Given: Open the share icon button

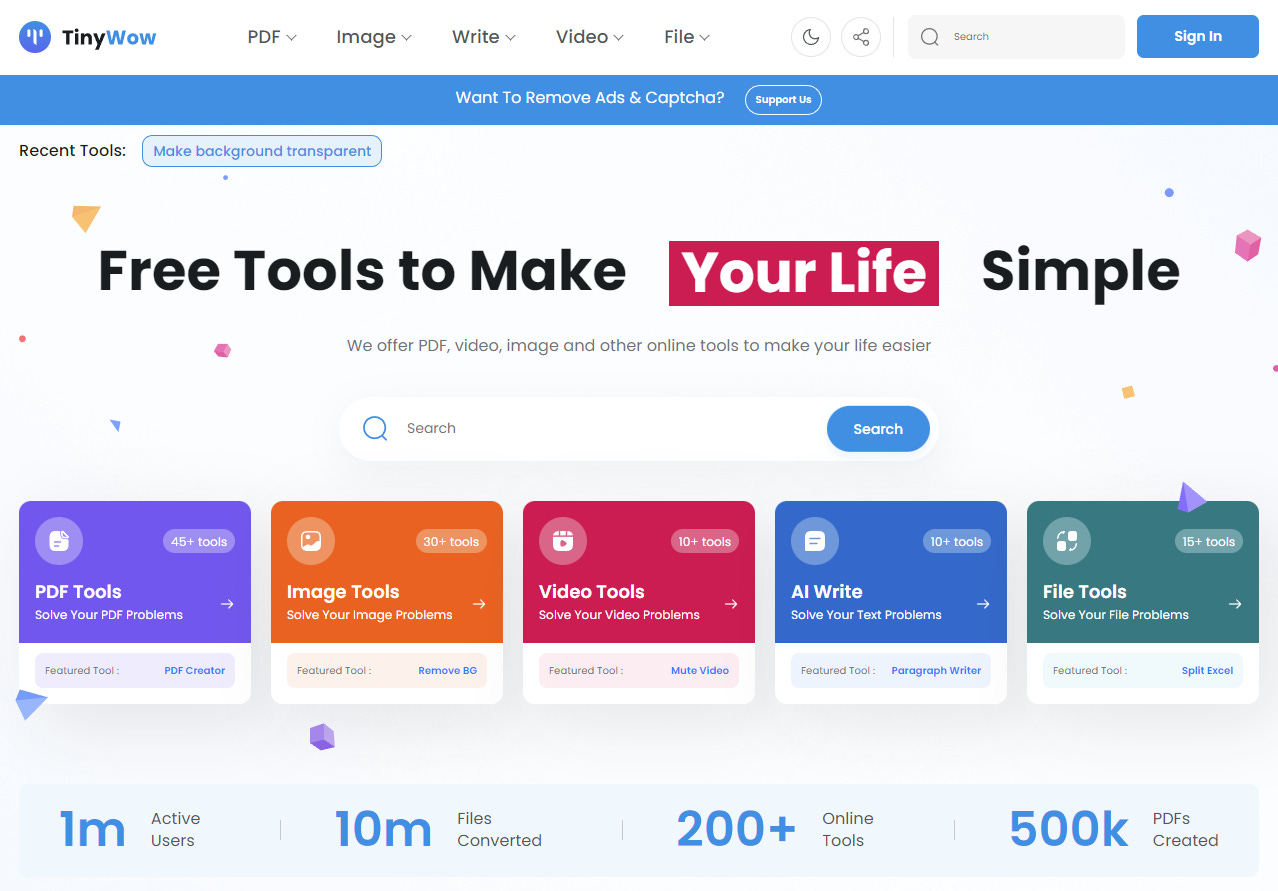Looking at the screenshot, I should (x=861, y=37).
